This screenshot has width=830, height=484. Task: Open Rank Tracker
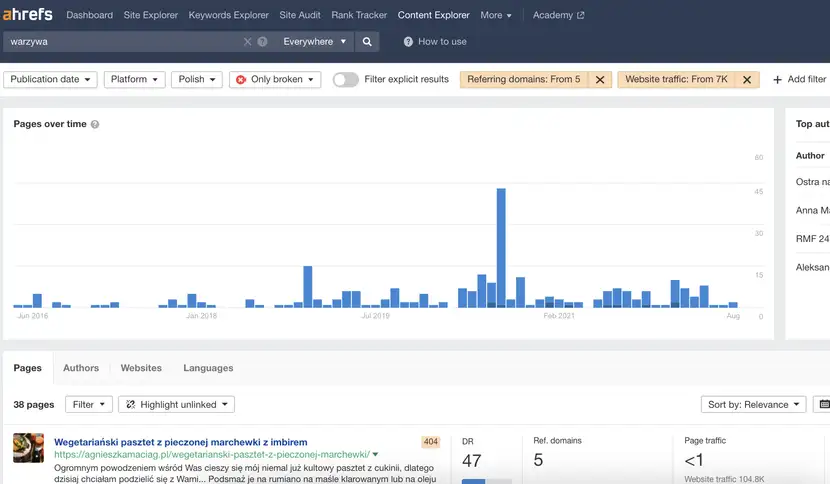click(x=359, y=15)
